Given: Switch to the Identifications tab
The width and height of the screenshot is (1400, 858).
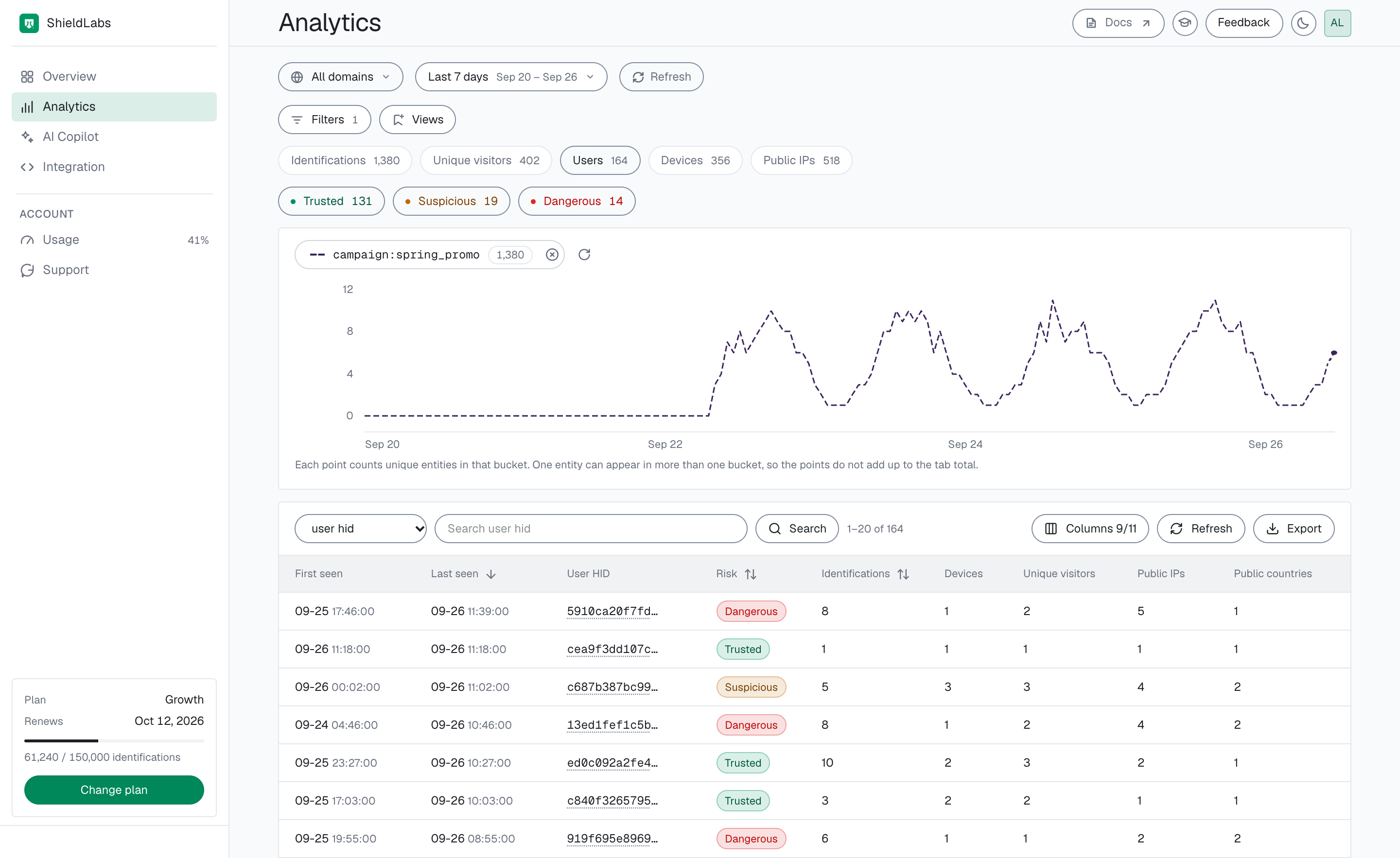Looking at the screenshot, I should (345, 160).
